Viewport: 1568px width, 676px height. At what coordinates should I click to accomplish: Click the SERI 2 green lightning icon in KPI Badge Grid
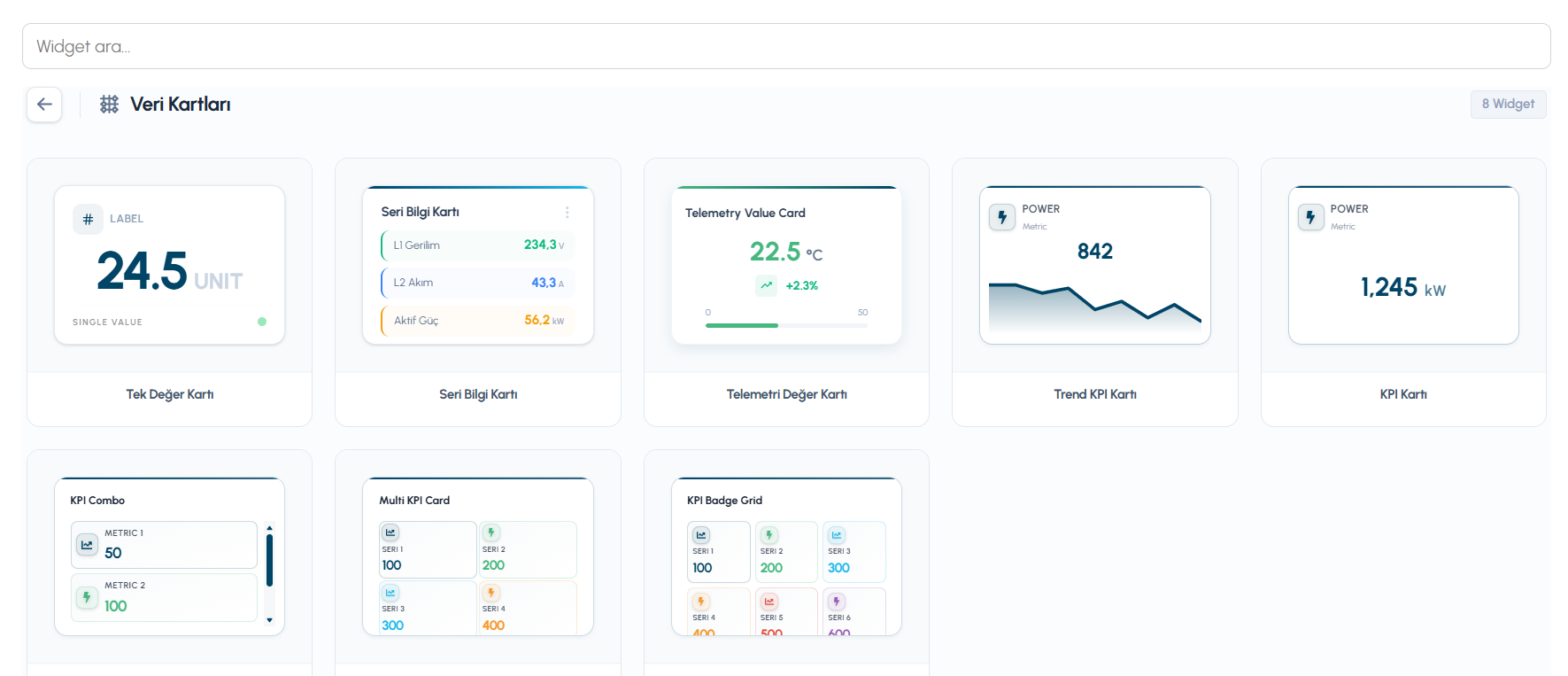(769, 535)
